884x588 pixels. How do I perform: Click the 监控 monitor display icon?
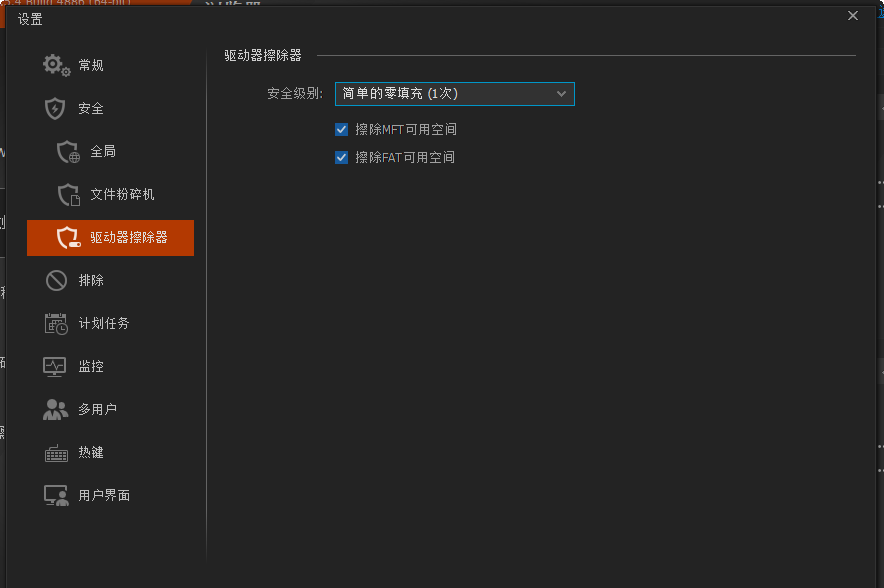(56, 366)
